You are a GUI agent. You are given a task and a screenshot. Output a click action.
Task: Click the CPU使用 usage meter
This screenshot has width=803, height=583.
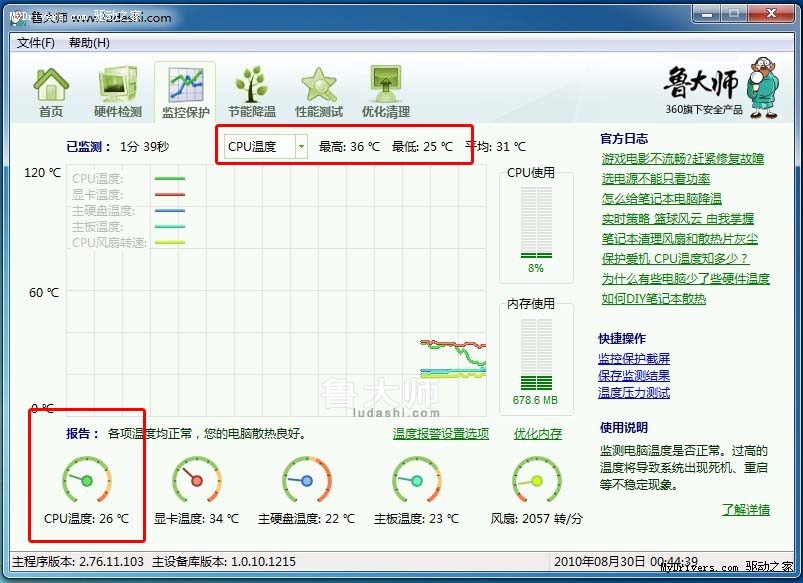click(x=536, y=223)
